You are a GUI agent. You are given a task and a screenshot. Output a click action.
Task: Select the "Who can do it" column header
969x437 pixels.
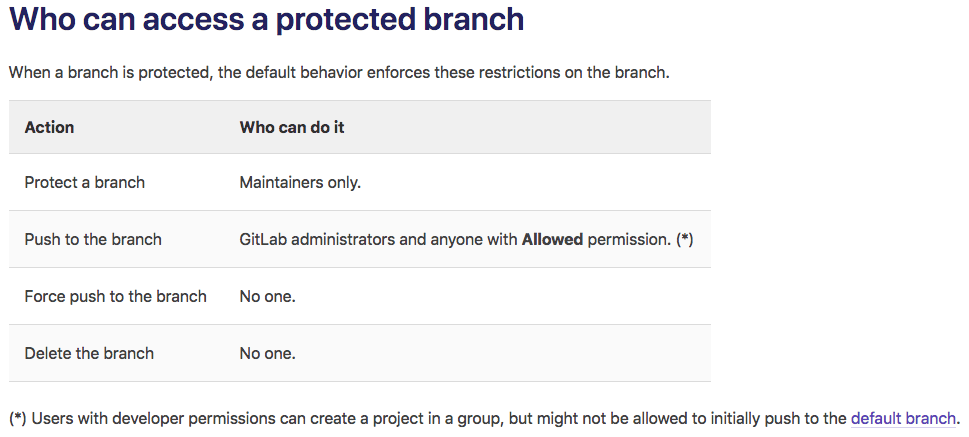click(x=292, y=127)
